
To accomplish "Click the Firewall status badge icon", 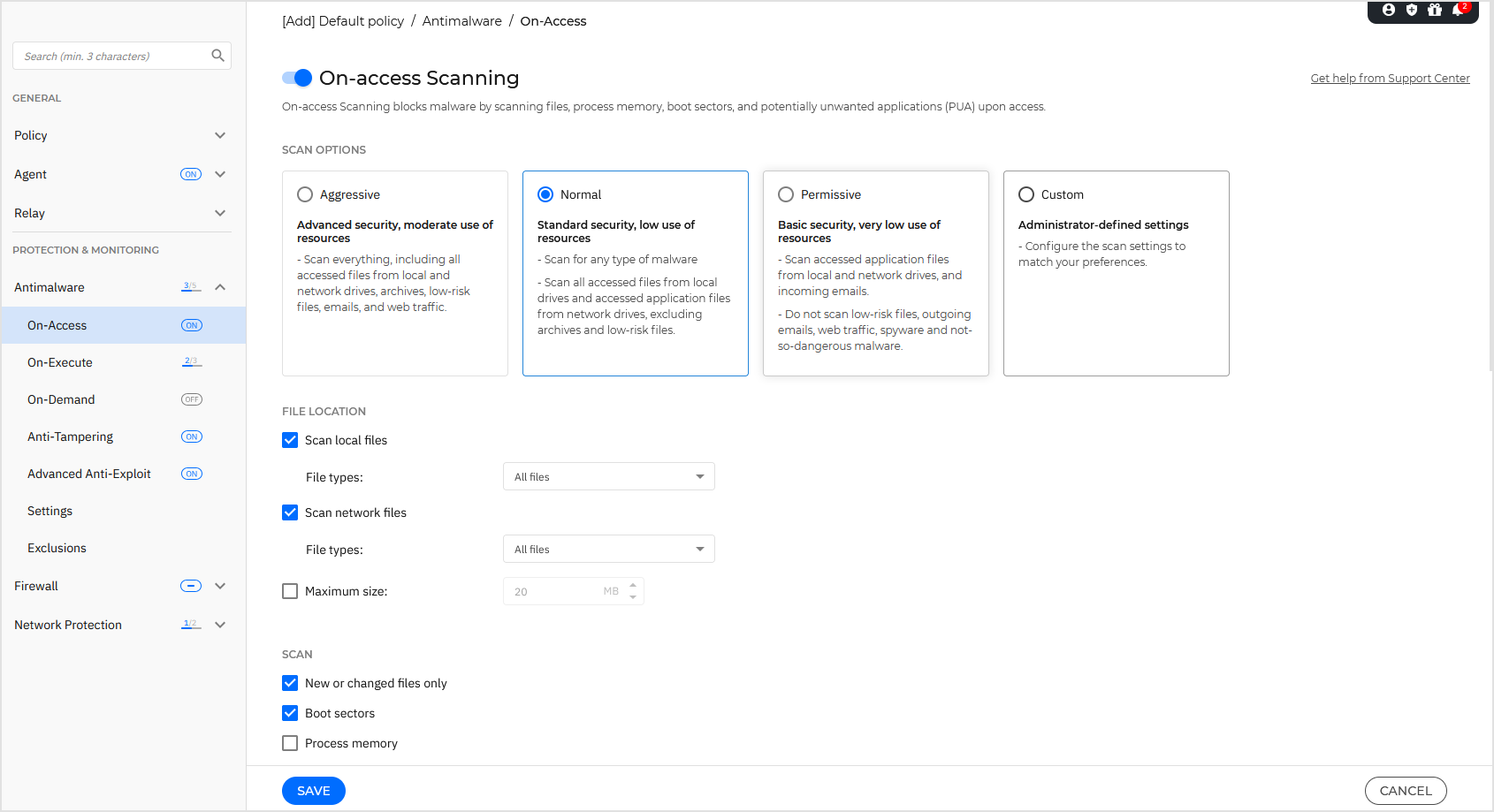I will tap(191, 586).
